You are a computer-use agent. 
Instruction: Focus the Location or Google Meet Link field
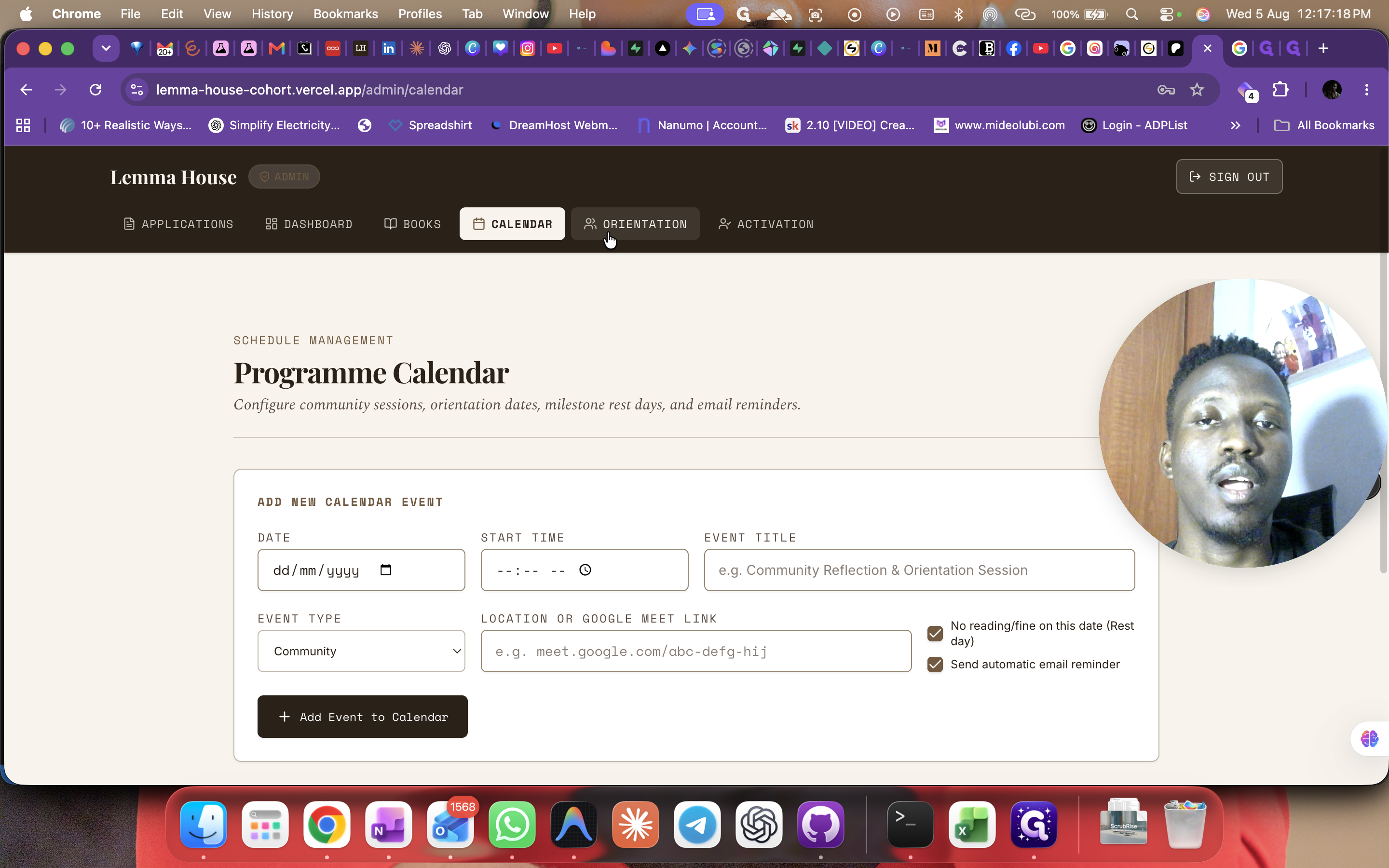(696, 651)
